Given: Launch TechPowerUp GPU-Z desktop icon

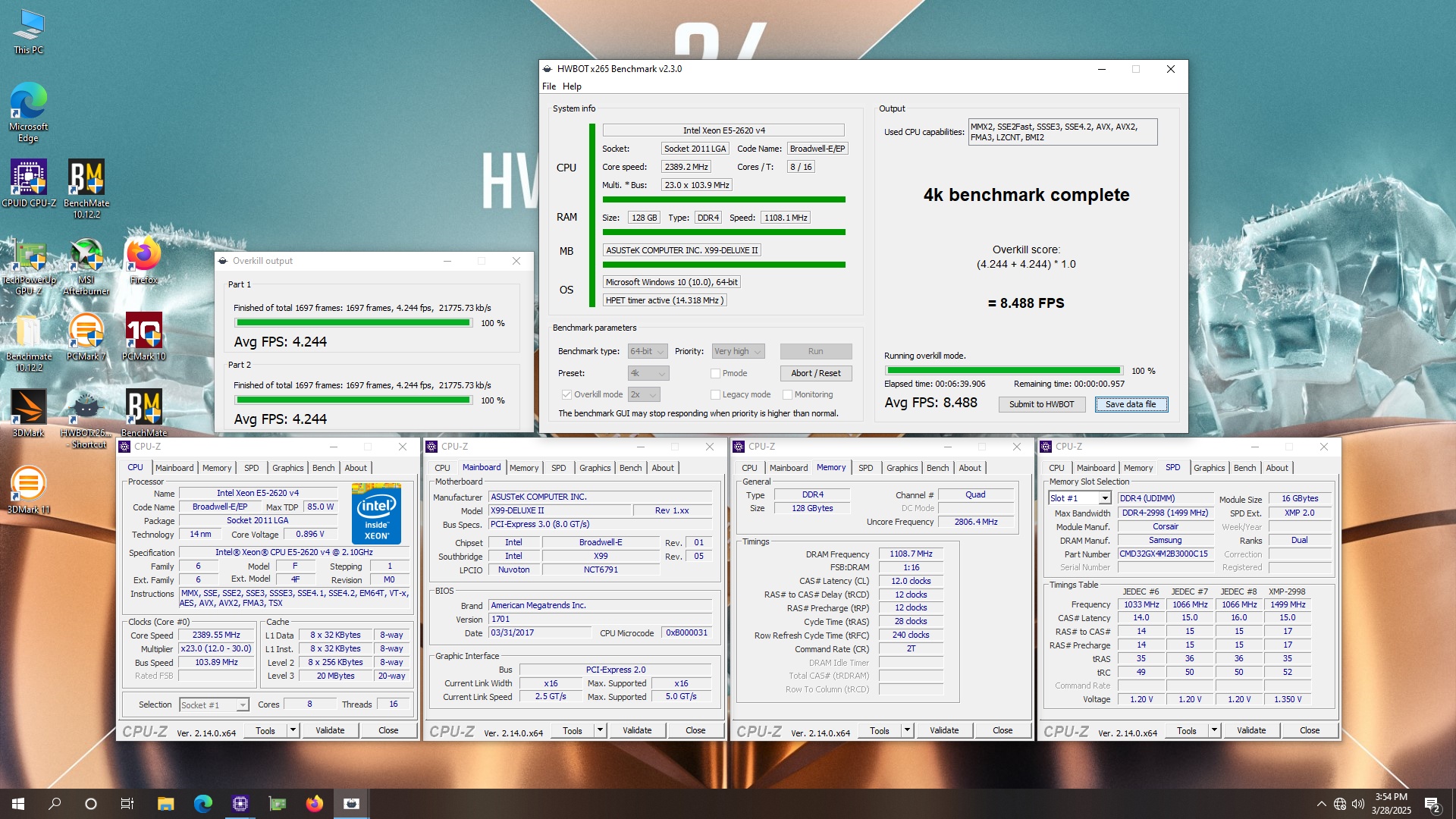Looking at the screenshot, I should pos(29,265).
